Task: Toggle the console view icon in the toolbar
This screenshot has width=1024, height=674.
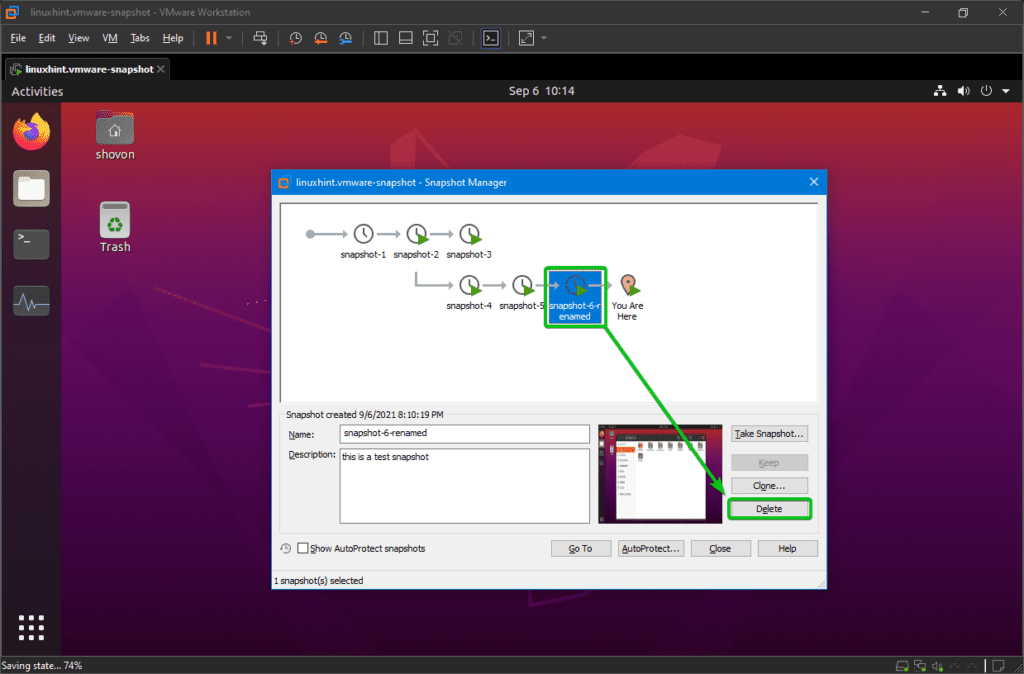Action: 491,38
